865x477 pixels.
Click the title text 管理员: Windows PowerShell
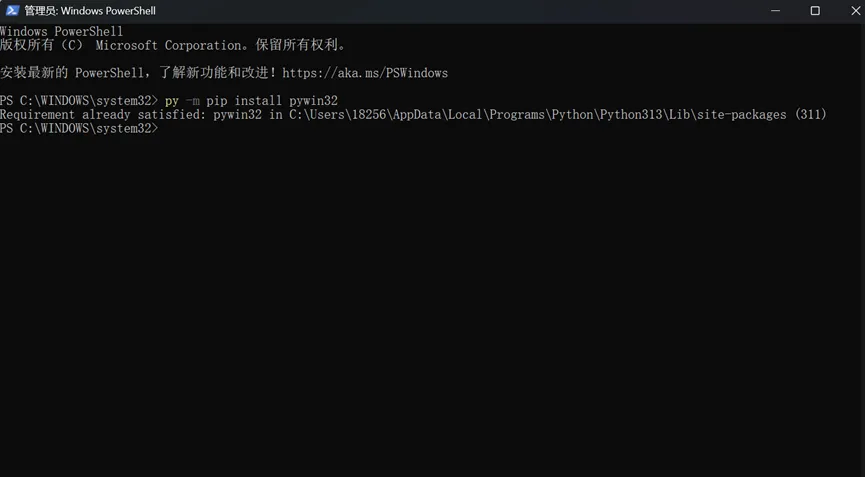click(x=90, y=10)
